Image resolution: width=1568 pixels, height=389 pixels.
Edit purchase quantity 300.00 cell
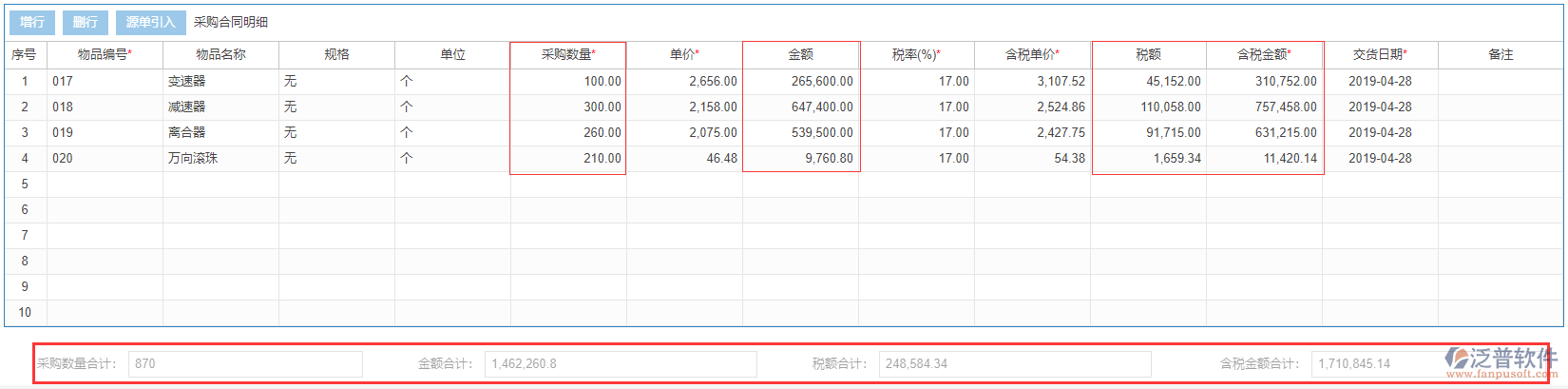(x=568, y=107)
